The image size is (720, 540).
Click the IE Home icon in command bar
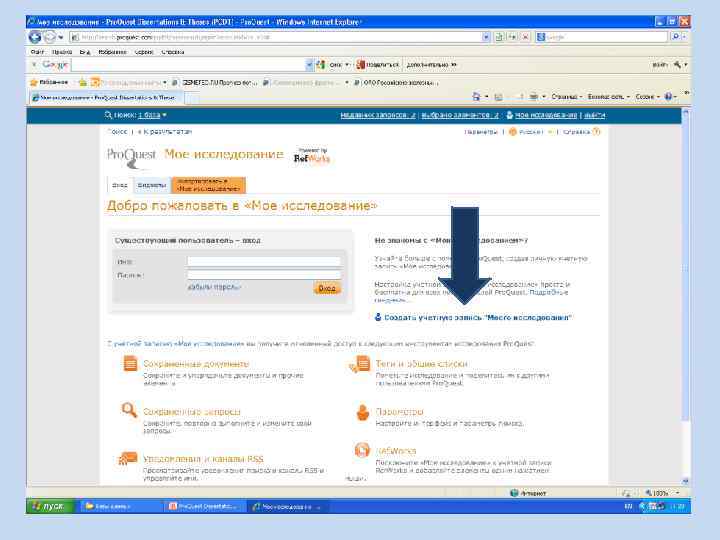476,96
